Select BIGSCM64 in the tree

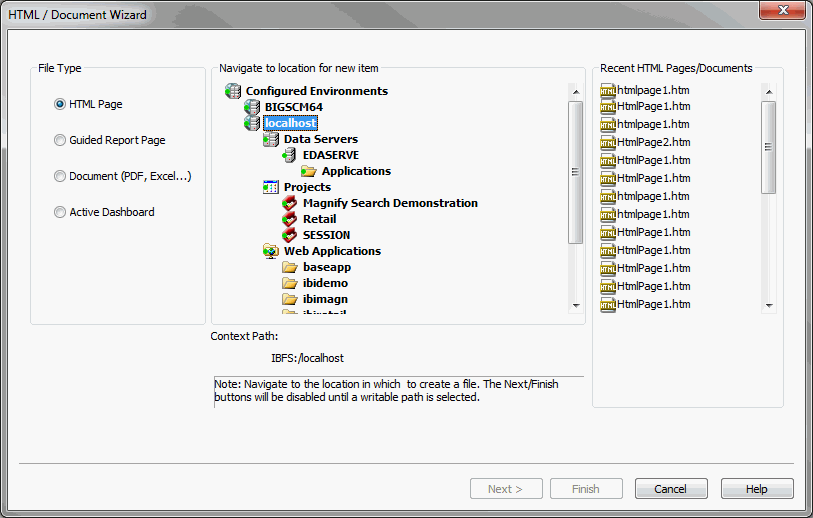(x=293, y=107)
